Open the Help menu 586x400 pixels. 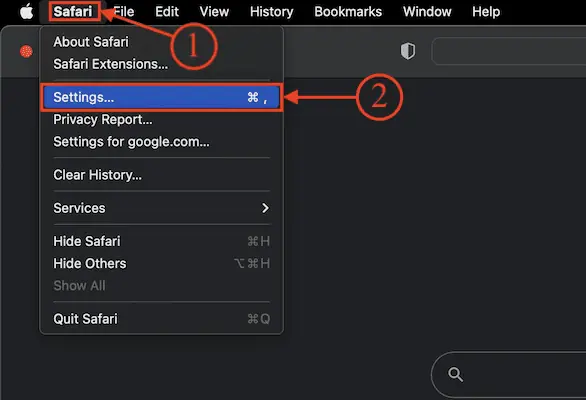[x=486, y=12]
